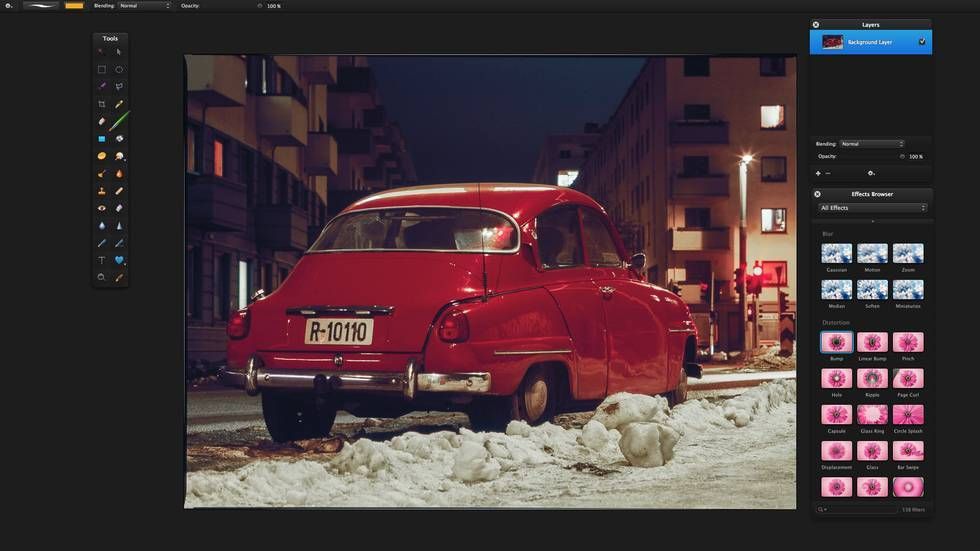The width and height of the screenshot is (980, 551).
Task: Select the Red Eye tool
Action: pos(101,208)
